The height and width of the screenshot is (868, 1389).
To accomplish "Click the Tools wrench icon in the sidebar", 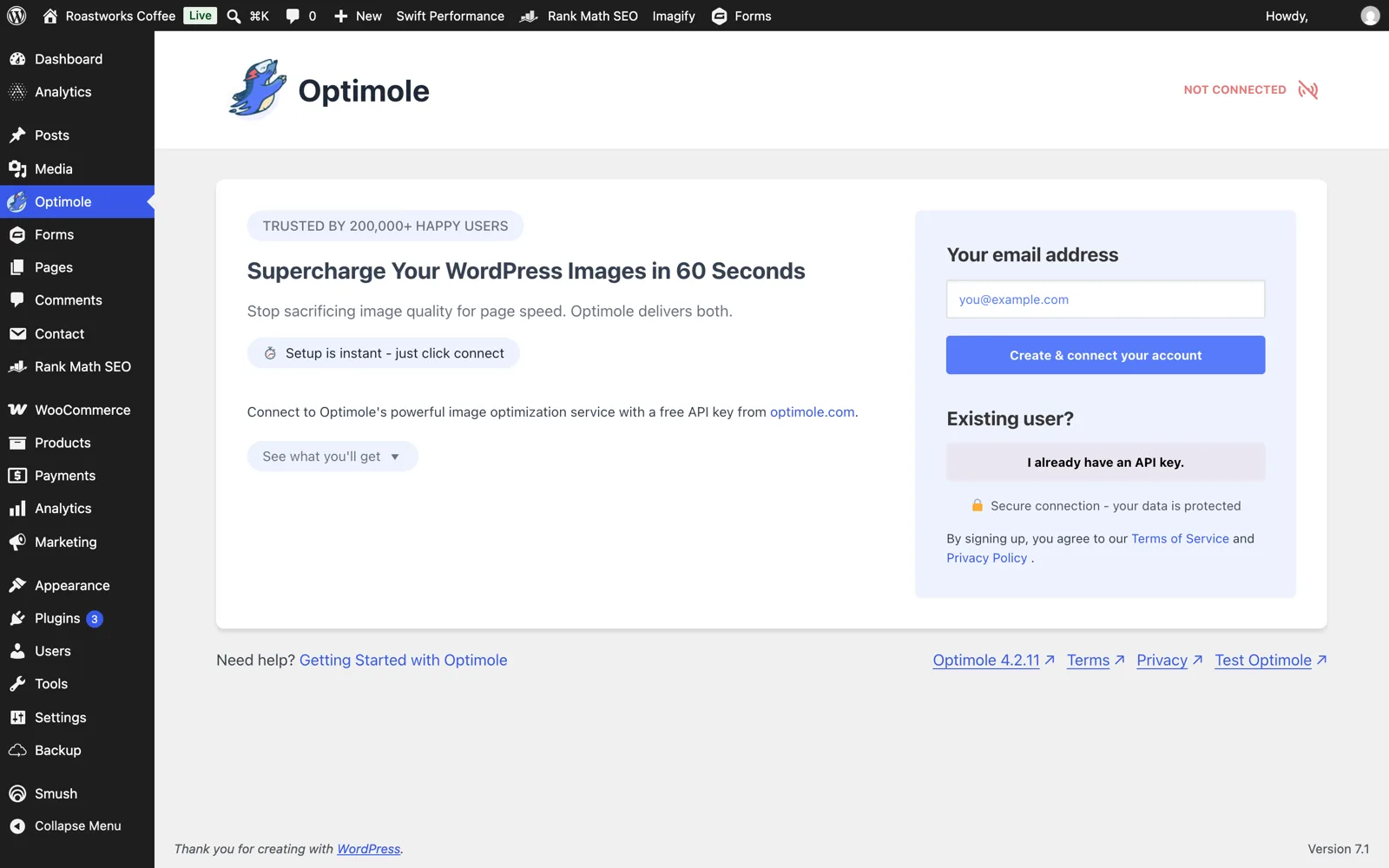I will [x=17, y=684].
